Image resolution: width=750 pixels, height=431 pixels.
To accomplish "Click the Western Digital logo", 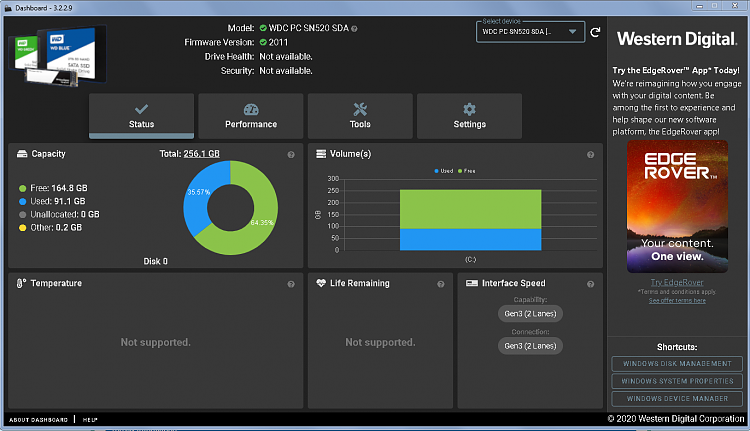I will 677,39.
